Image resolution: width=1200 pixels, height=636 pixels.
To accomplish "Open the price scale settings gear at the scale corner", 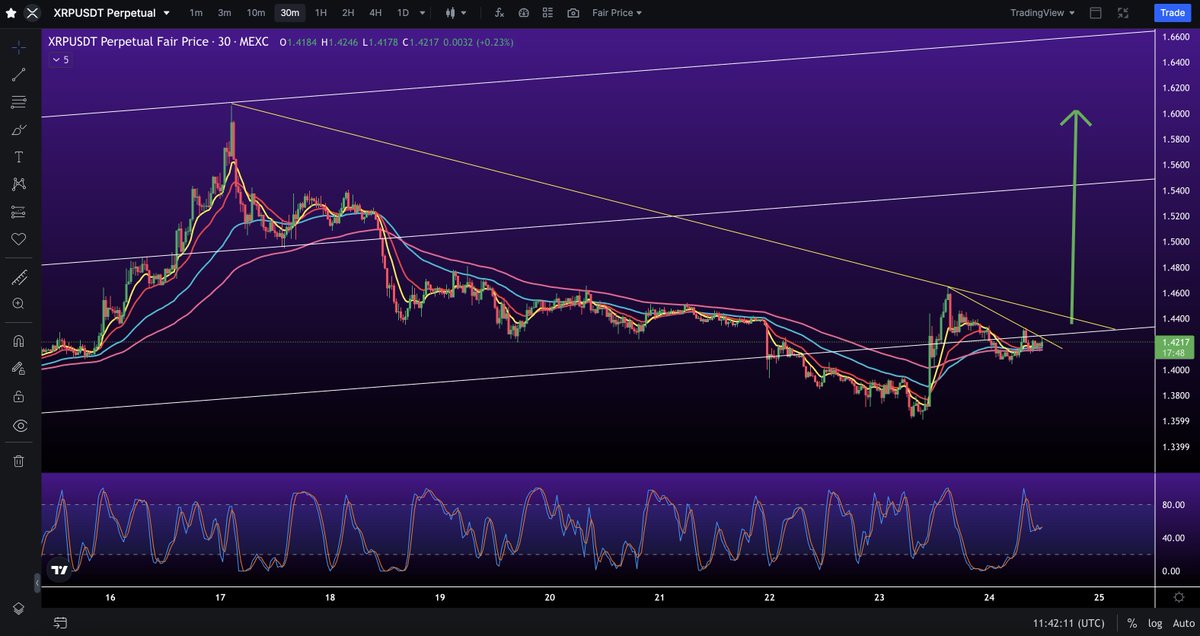I will 1180,597.
